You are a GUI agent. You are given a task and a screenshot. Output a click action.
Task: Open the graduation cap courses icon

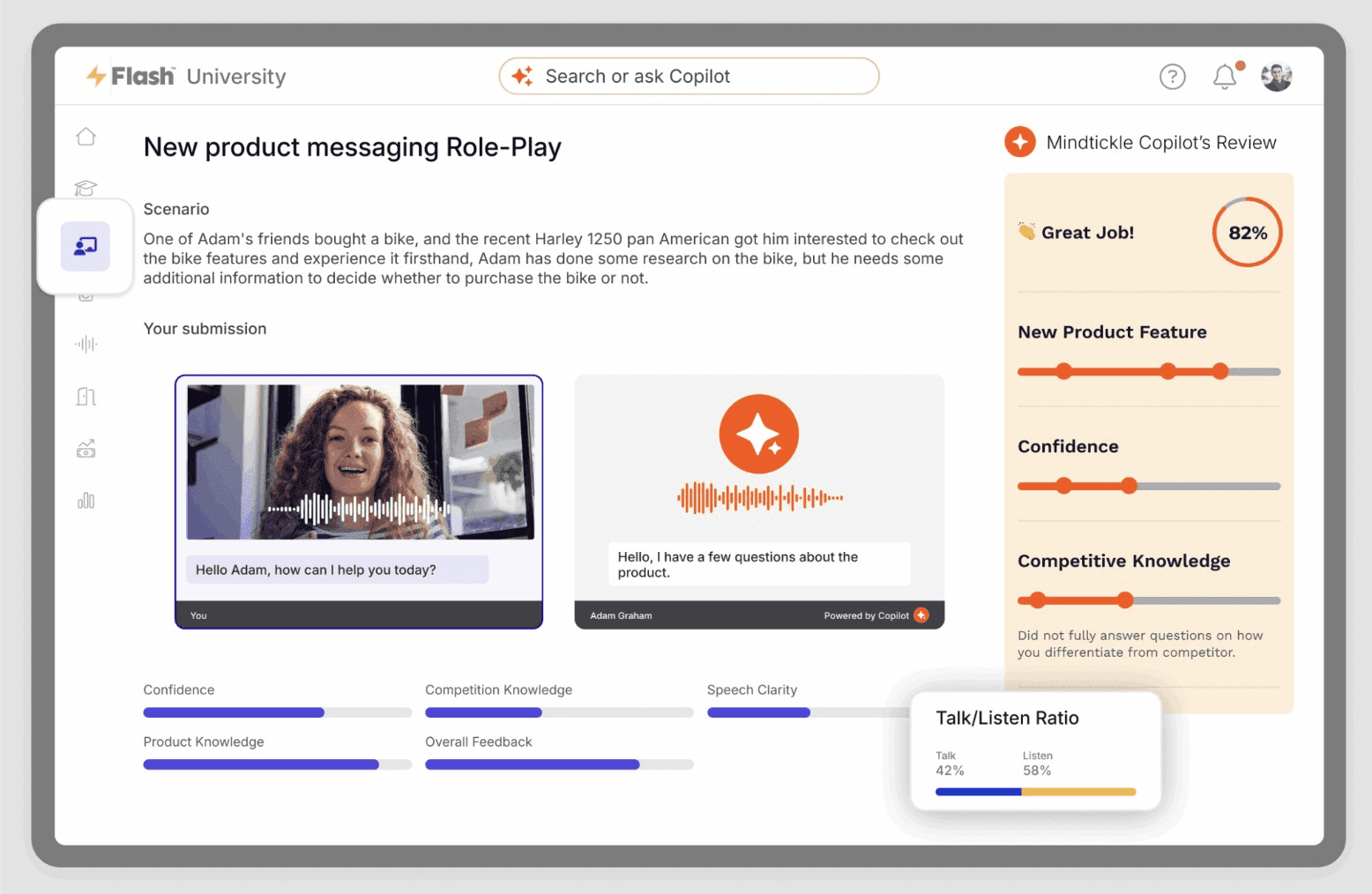pos(86,188)
